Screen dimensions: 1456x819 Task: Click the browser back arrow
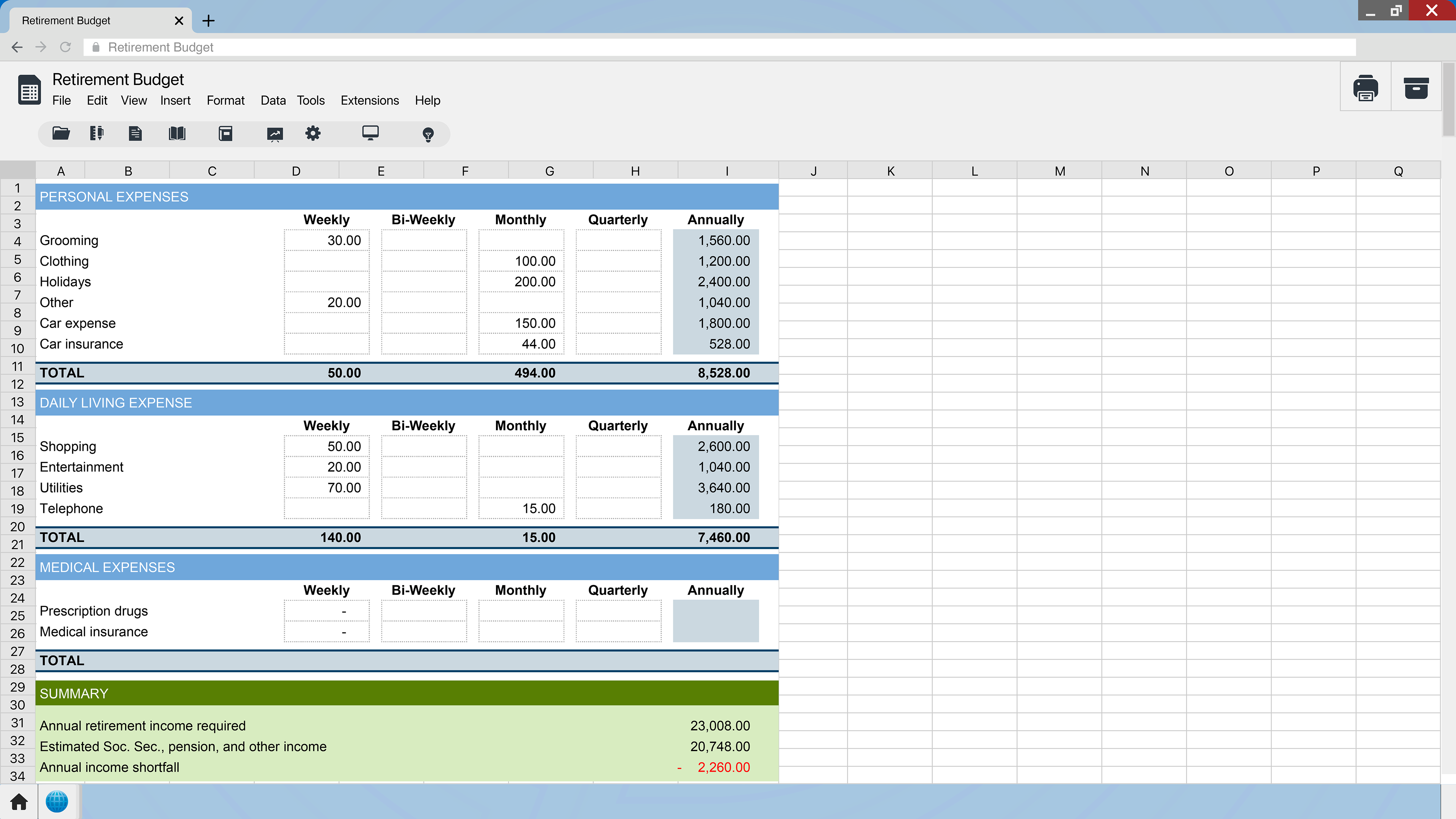coord(17,47)
